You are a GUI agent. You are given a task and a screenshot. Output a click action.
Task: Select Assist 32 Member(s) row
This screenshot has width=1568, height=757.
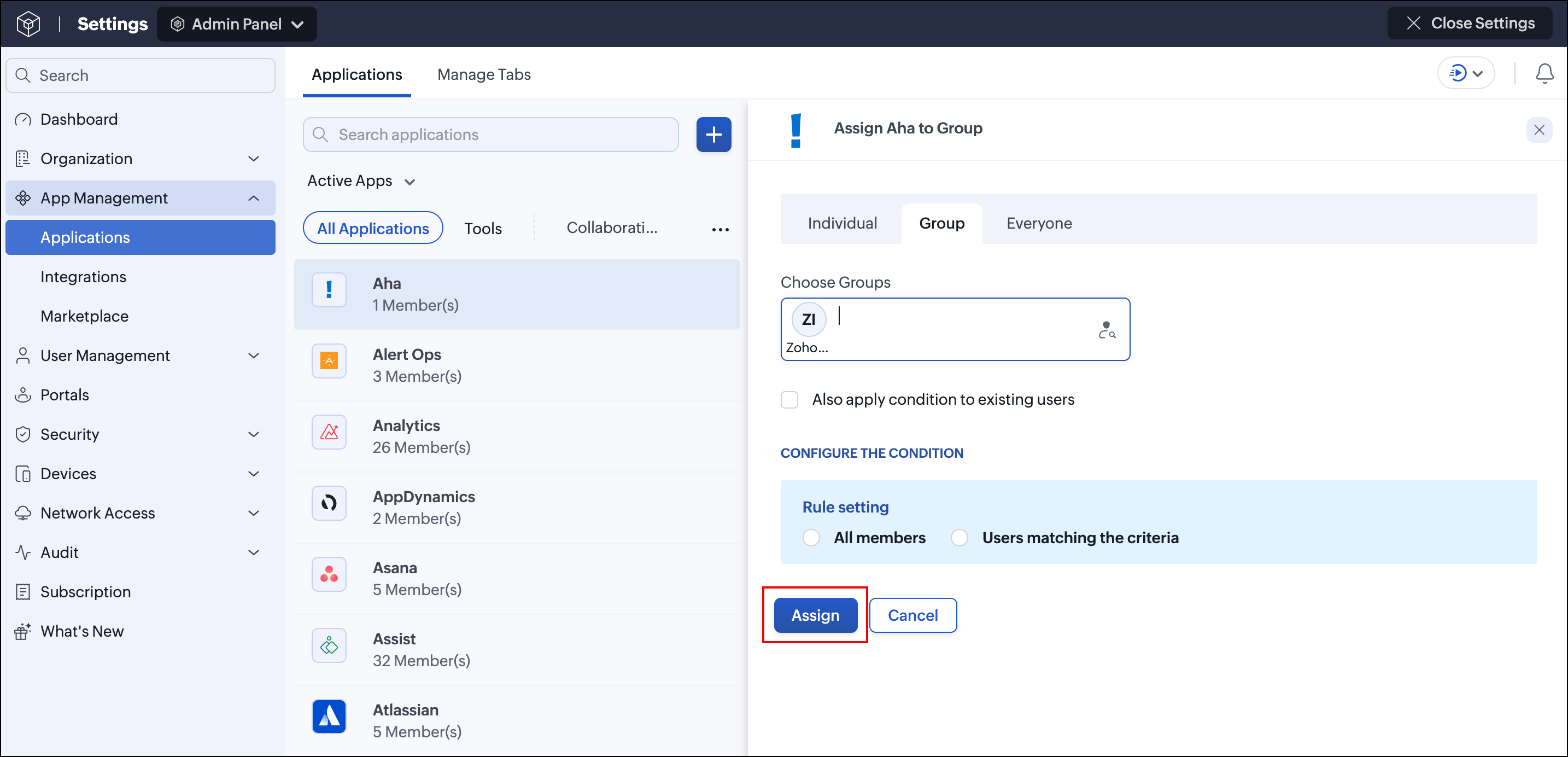coord(517,650)
